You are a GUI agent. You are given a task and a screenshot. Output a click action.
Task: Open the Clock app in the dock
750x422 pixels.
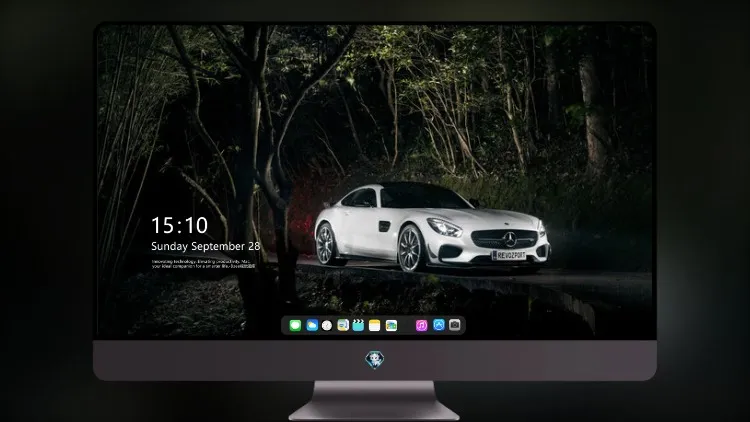[327, 325]
